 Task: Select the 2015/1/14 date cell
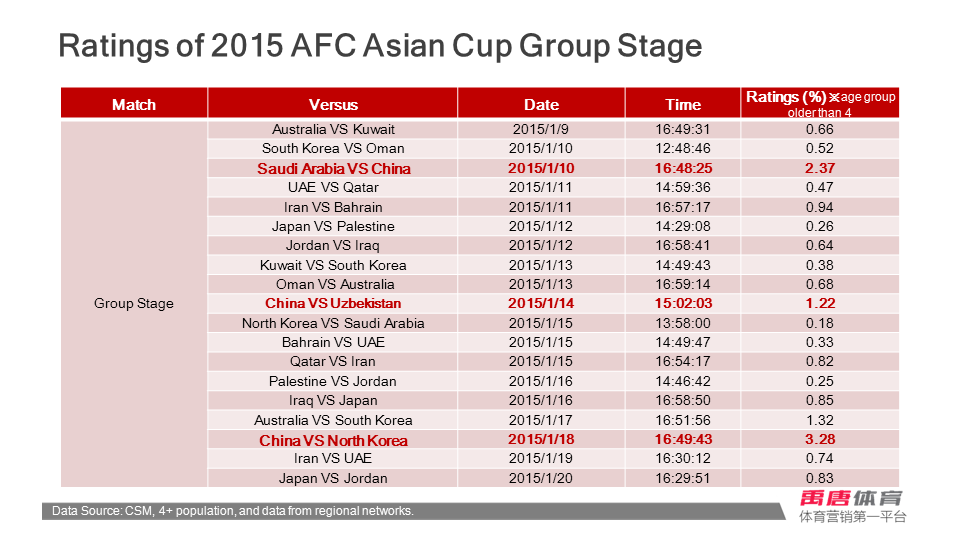tap(541, 303)
